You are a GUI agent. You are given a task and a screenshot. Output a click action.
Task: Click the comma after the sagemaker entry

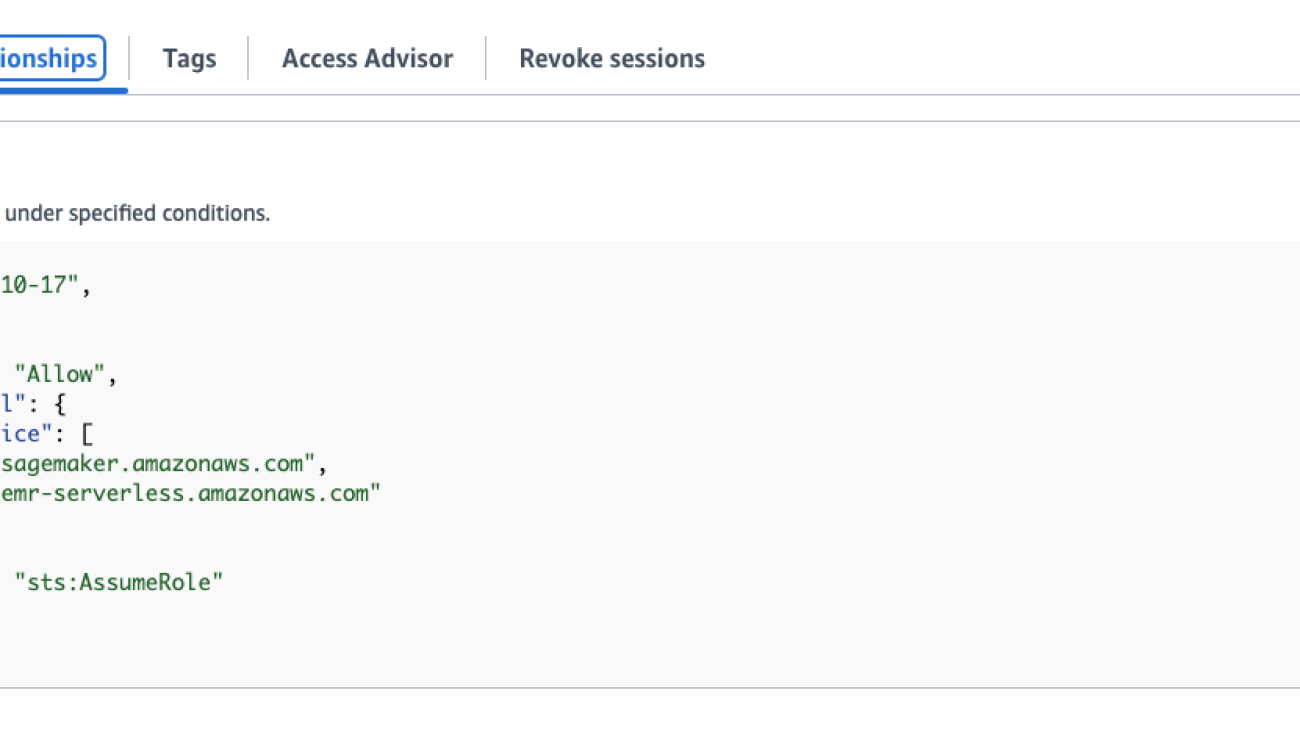(x=324, y=465)
